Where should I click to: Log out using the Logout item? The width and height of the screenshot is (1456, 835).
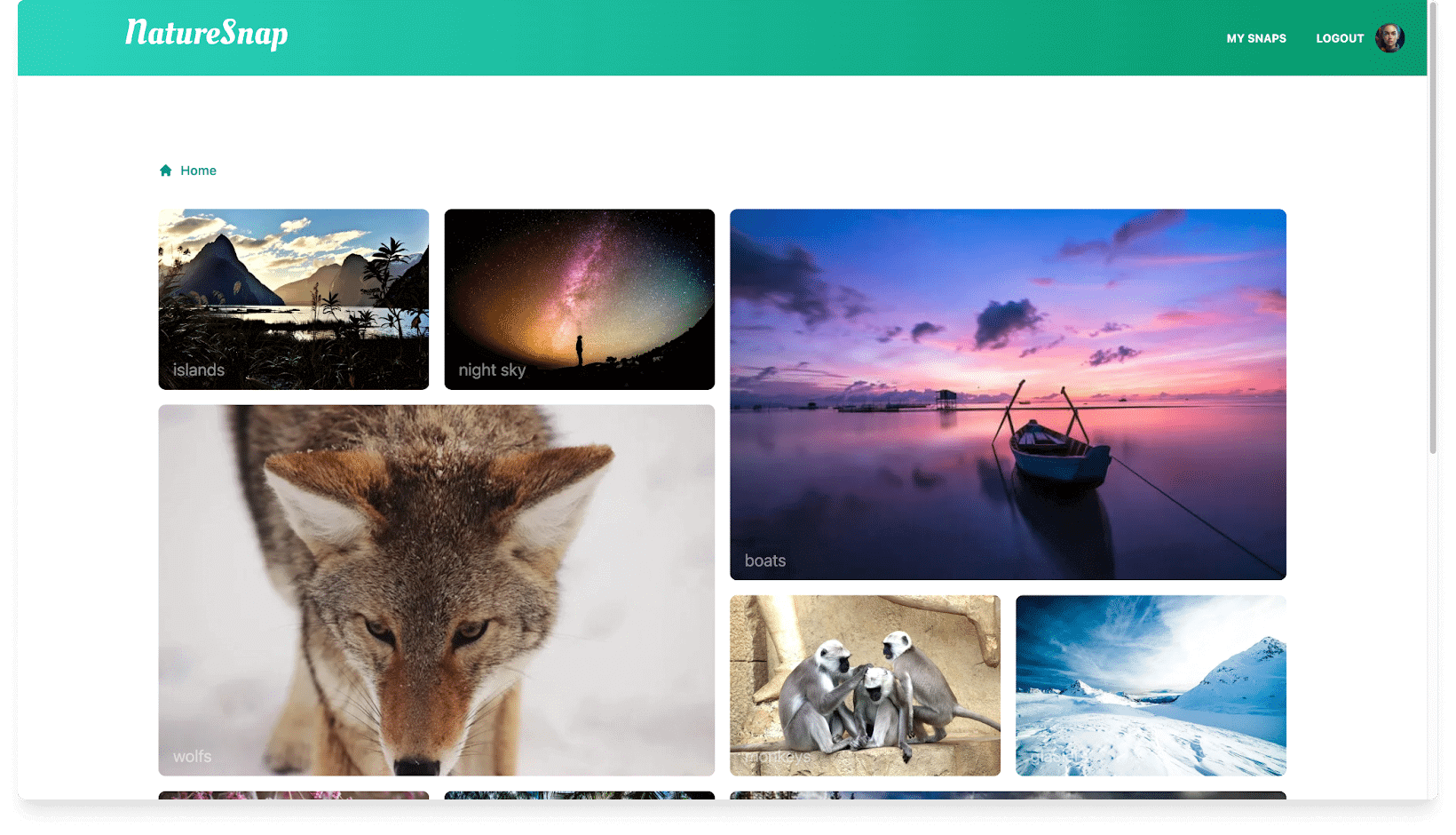click(x=1339, y=38)
